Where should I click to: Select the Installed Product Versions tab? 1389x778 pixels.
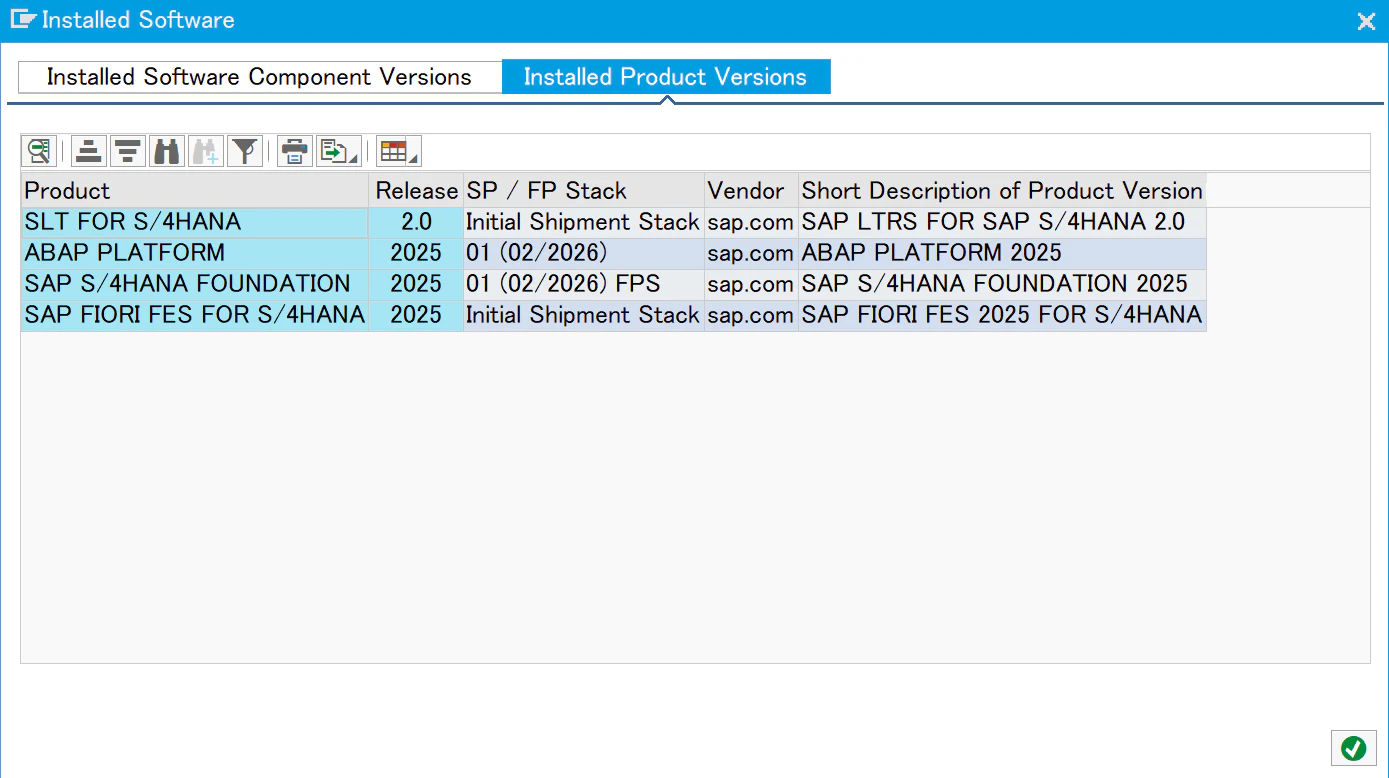pyautogui.click(x=666, y=78)
